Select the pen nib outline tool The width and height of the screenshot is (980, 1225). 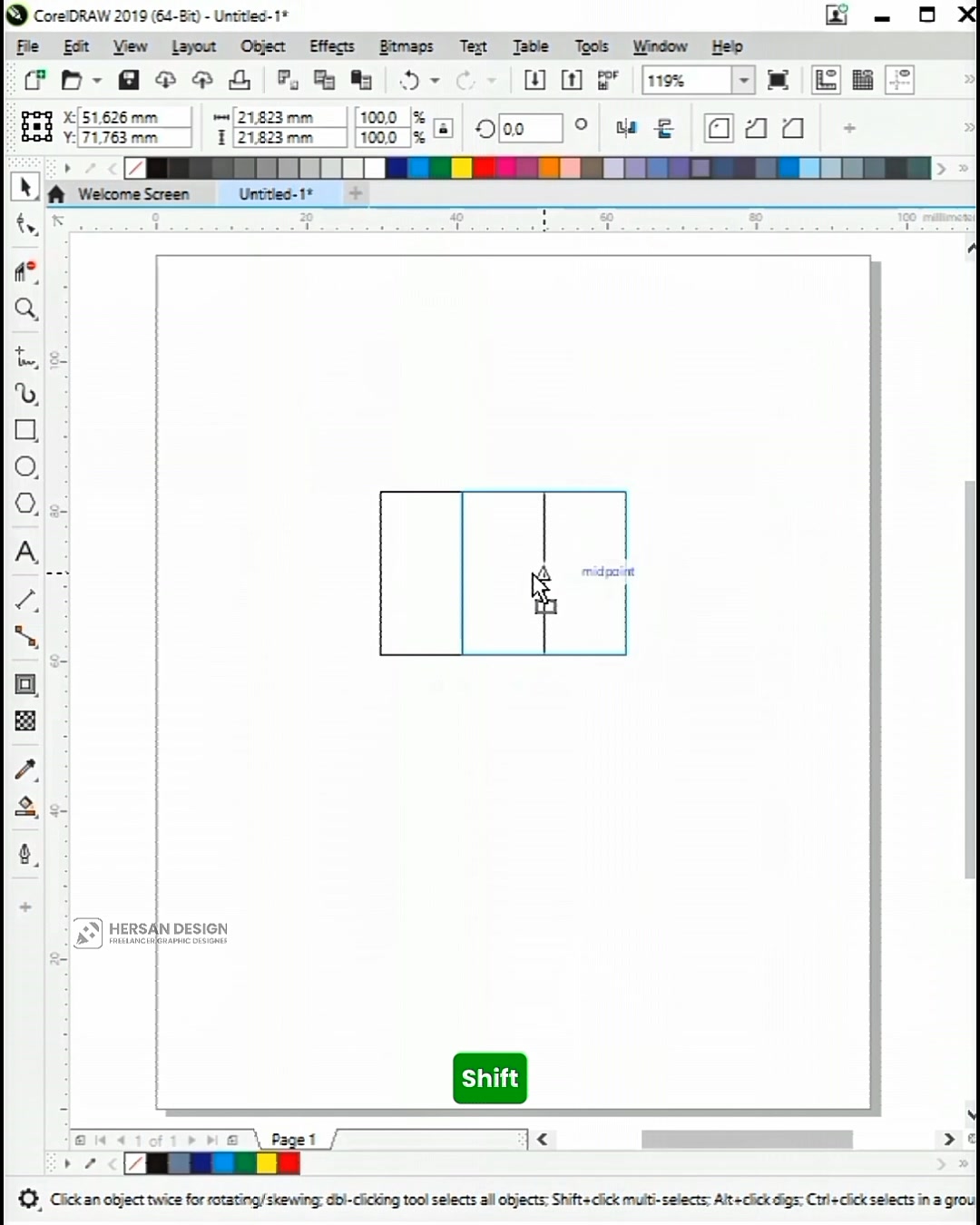coord(25,855)
